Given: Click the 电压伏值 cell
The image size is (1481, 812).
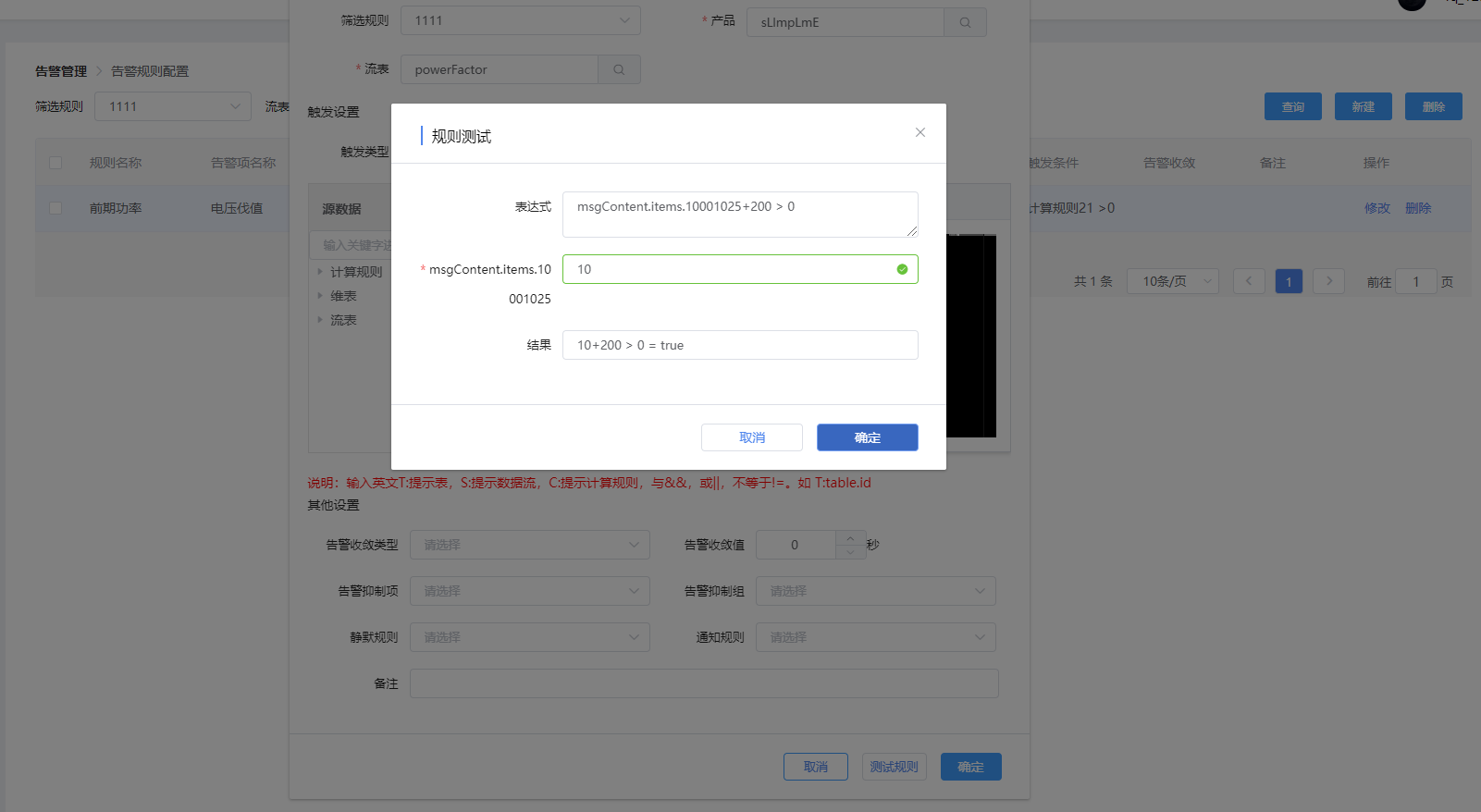Looking at the screenshot, I should 237,208.
